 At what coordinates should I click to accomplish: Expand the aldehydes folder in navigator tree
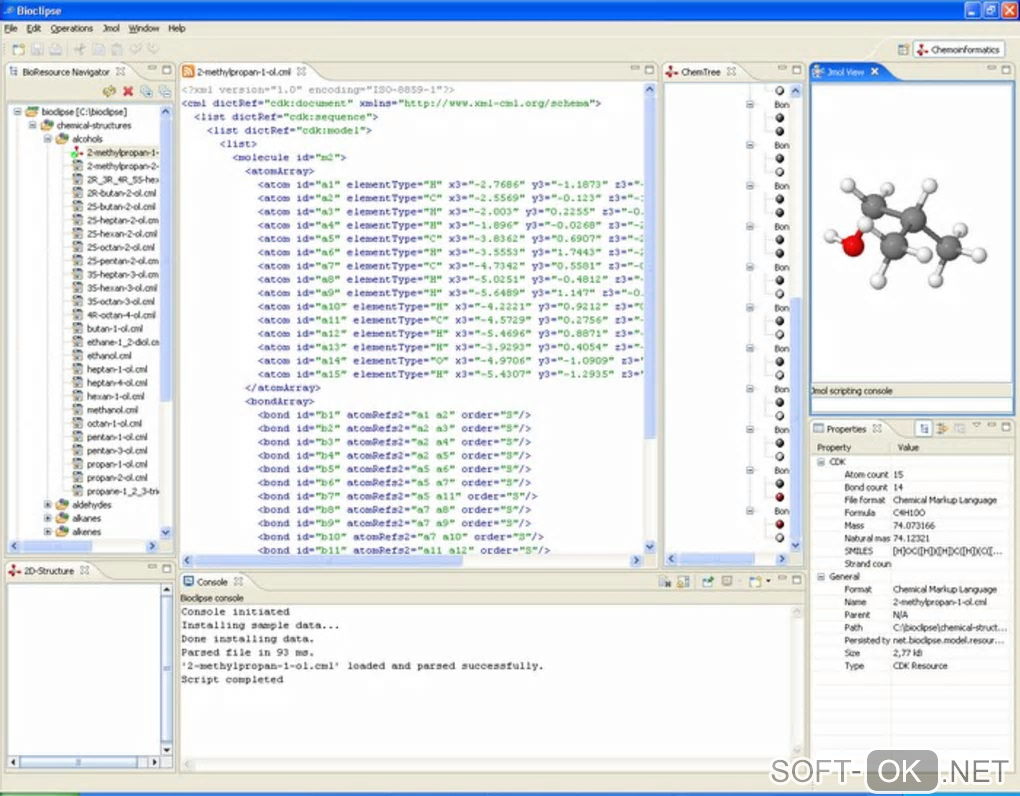[47, 505]
